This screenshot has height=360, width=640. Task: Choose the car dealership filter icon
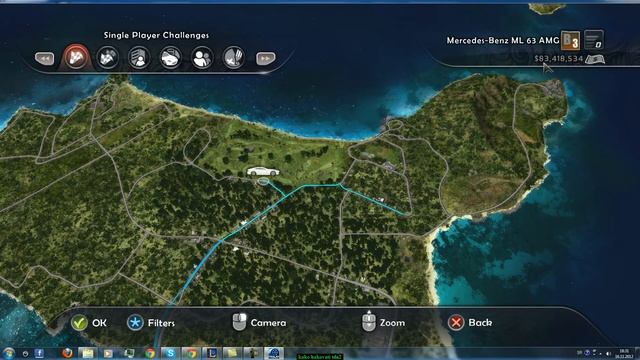coord(171,57)
